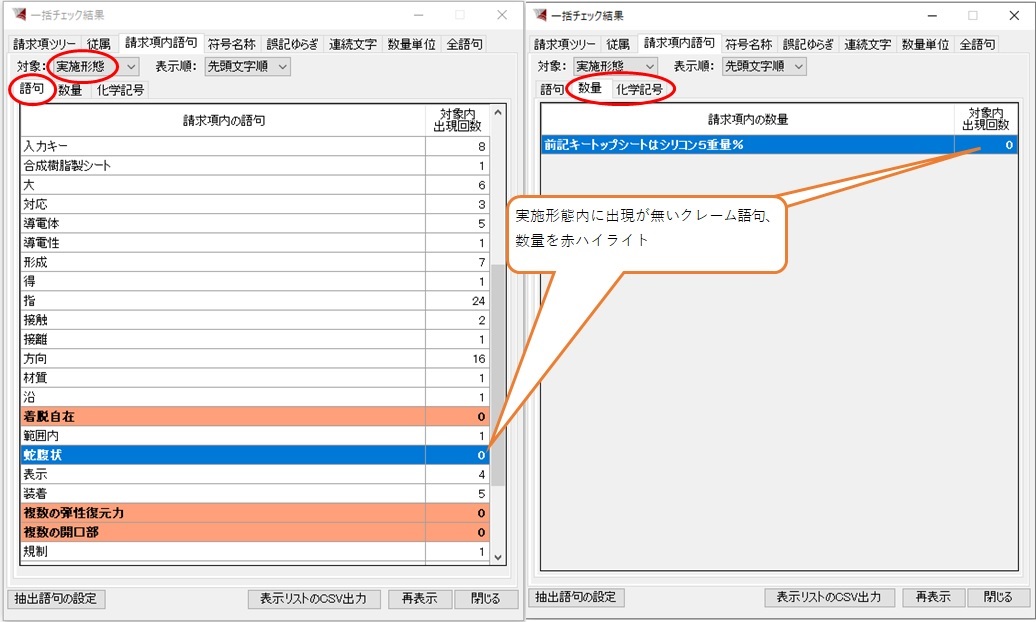Select row 導電性
Image resolution: width=1036 pixels, height=622 pixels.
pyautogui.click(x=255, y=243)
